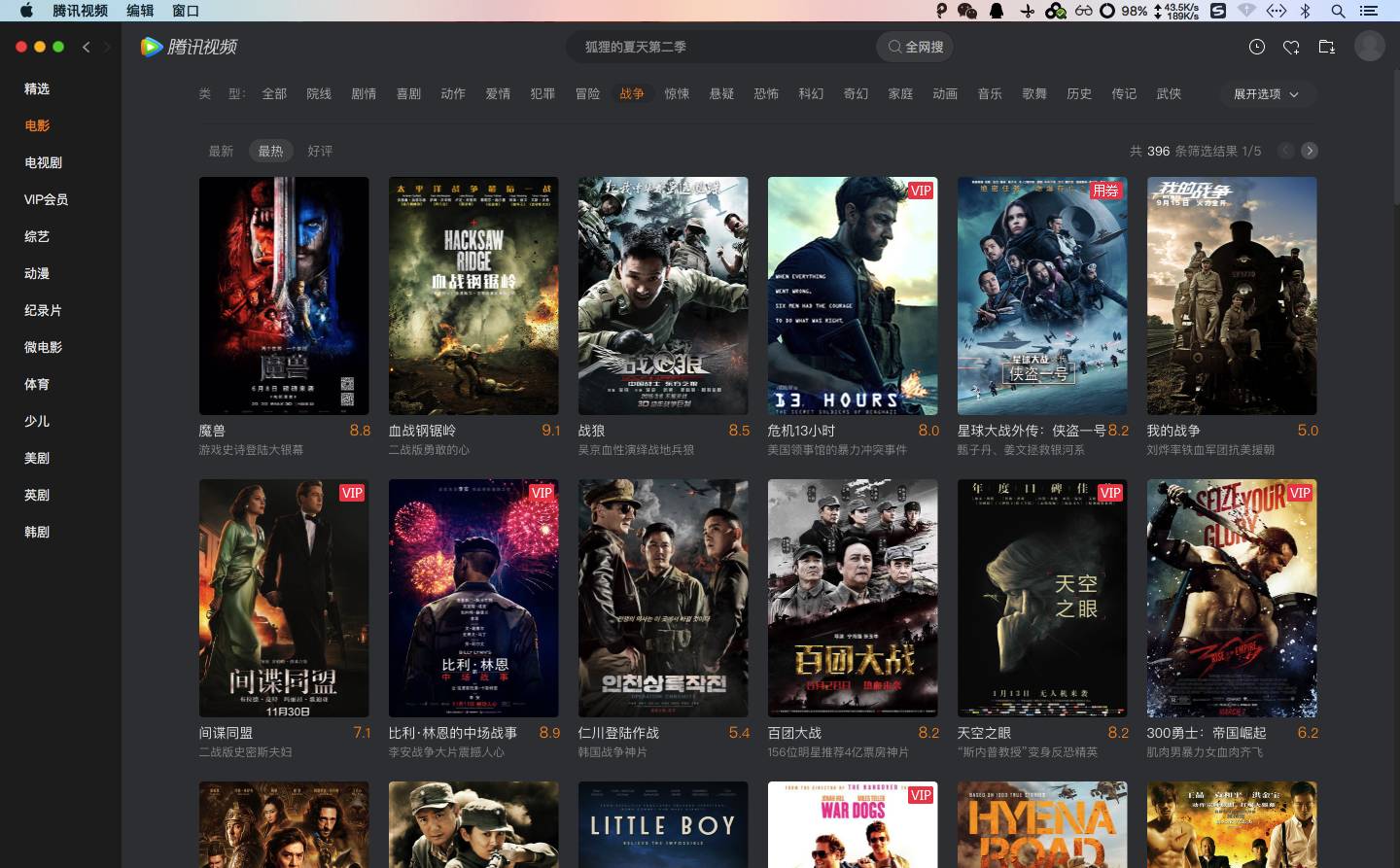
Task: Open 13 Hours 危机13小时 poster
Action: point(853,295)
